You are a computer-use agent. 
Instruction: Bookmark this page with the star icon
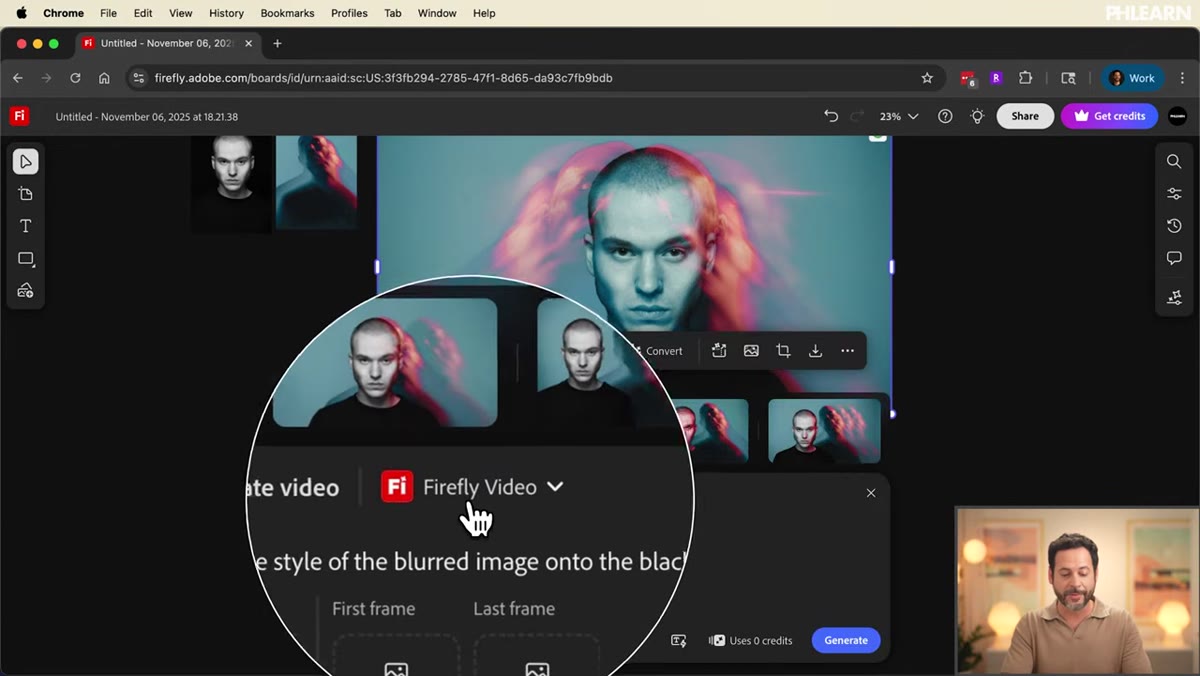tap(927, 78)
